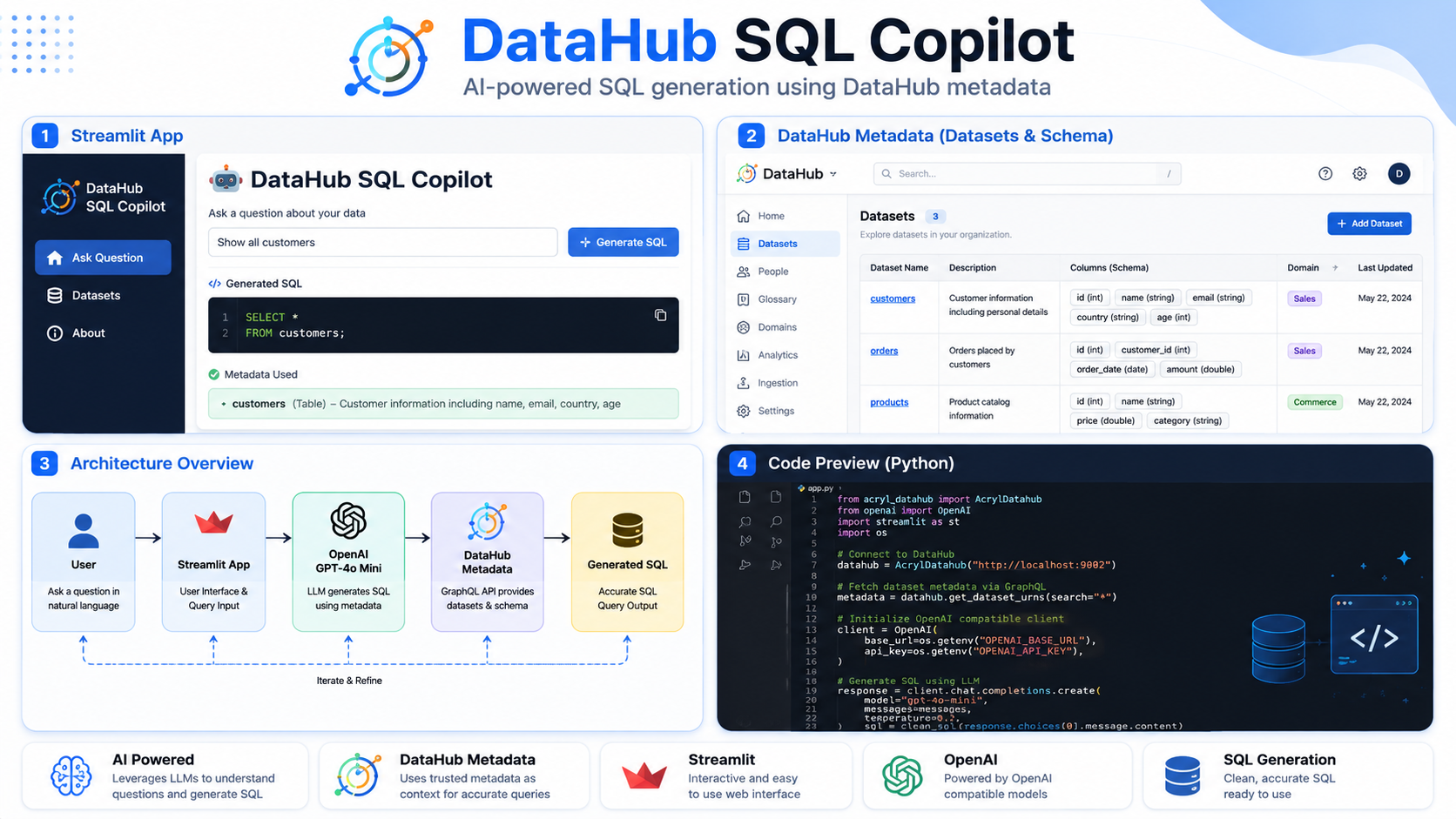Click the Description column header
Viewport: 1456px width, 819px height.
point(973,268)
